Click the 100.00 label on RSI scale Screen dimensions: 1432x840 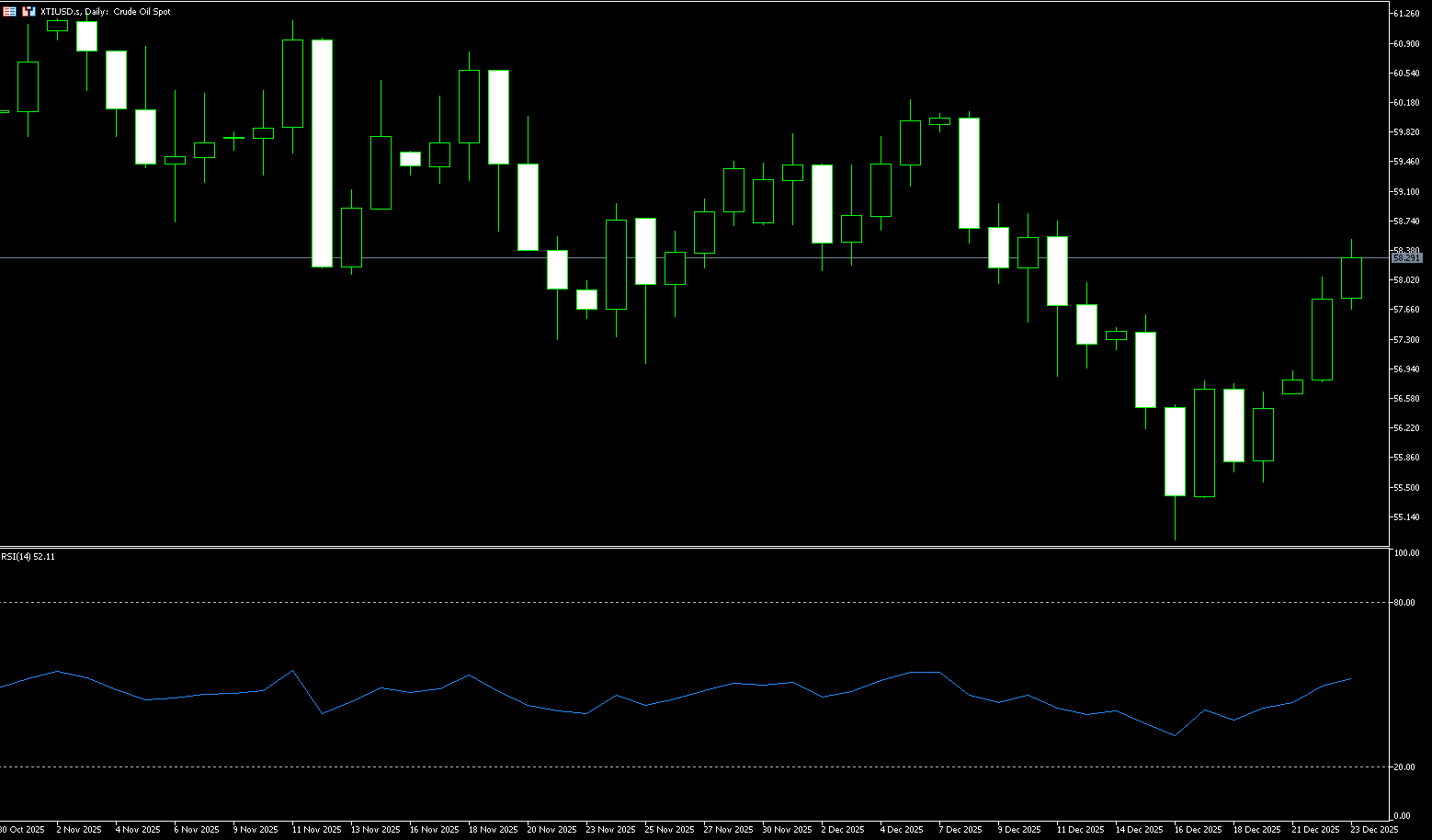click(1406, 553)
